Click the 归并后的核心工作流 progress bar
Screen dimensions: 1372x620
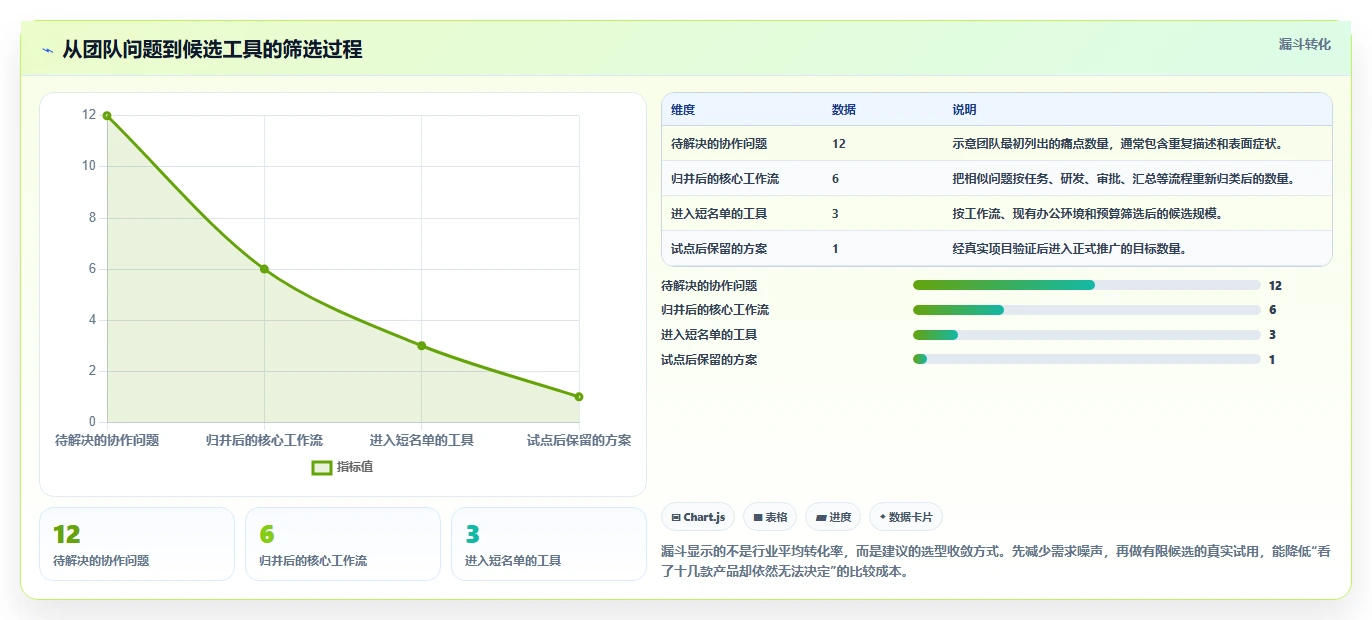coord(1086,310)
